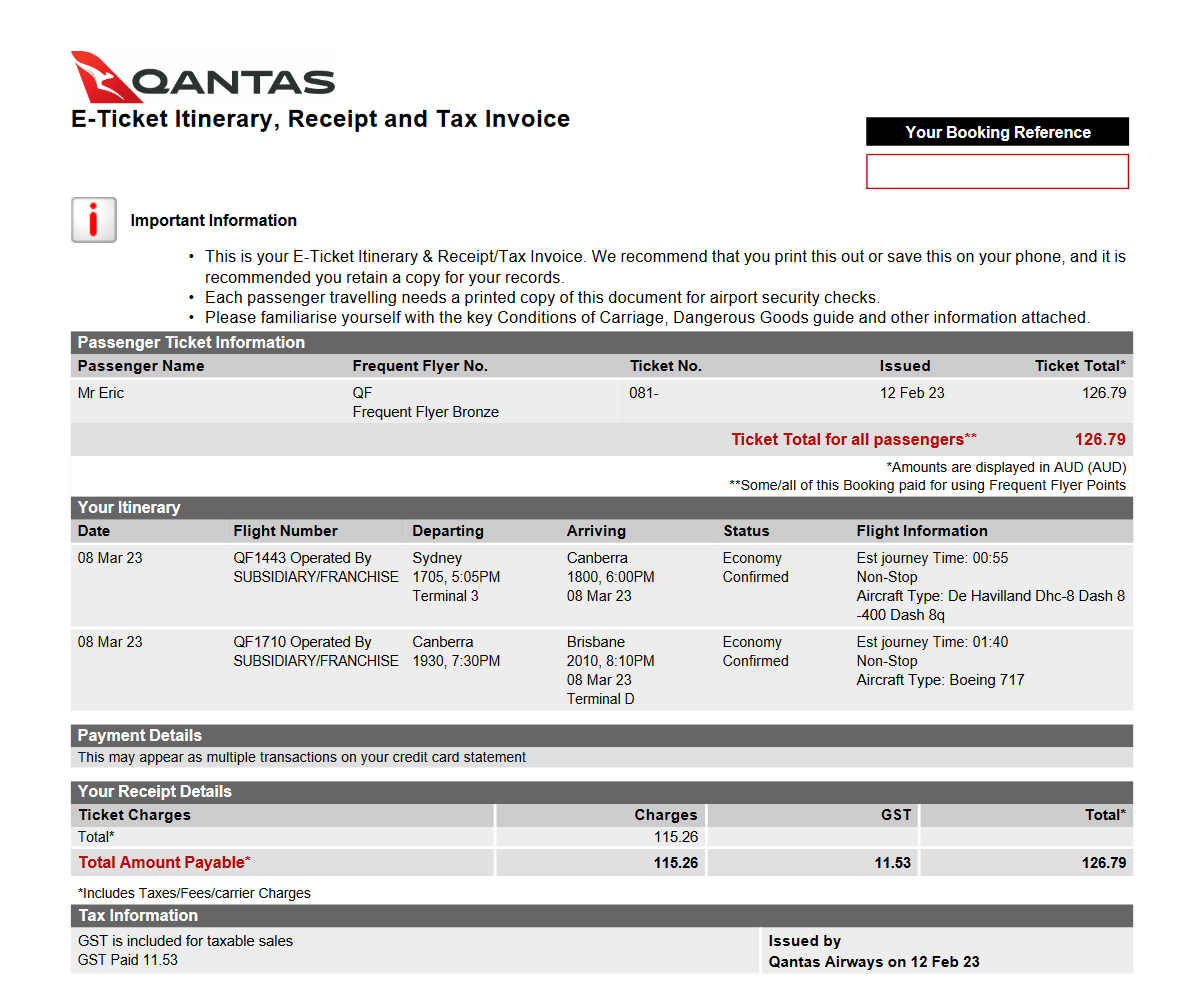Click the red Important Information icon
This screenshot has width=1190, height=987.
[93, 220]
